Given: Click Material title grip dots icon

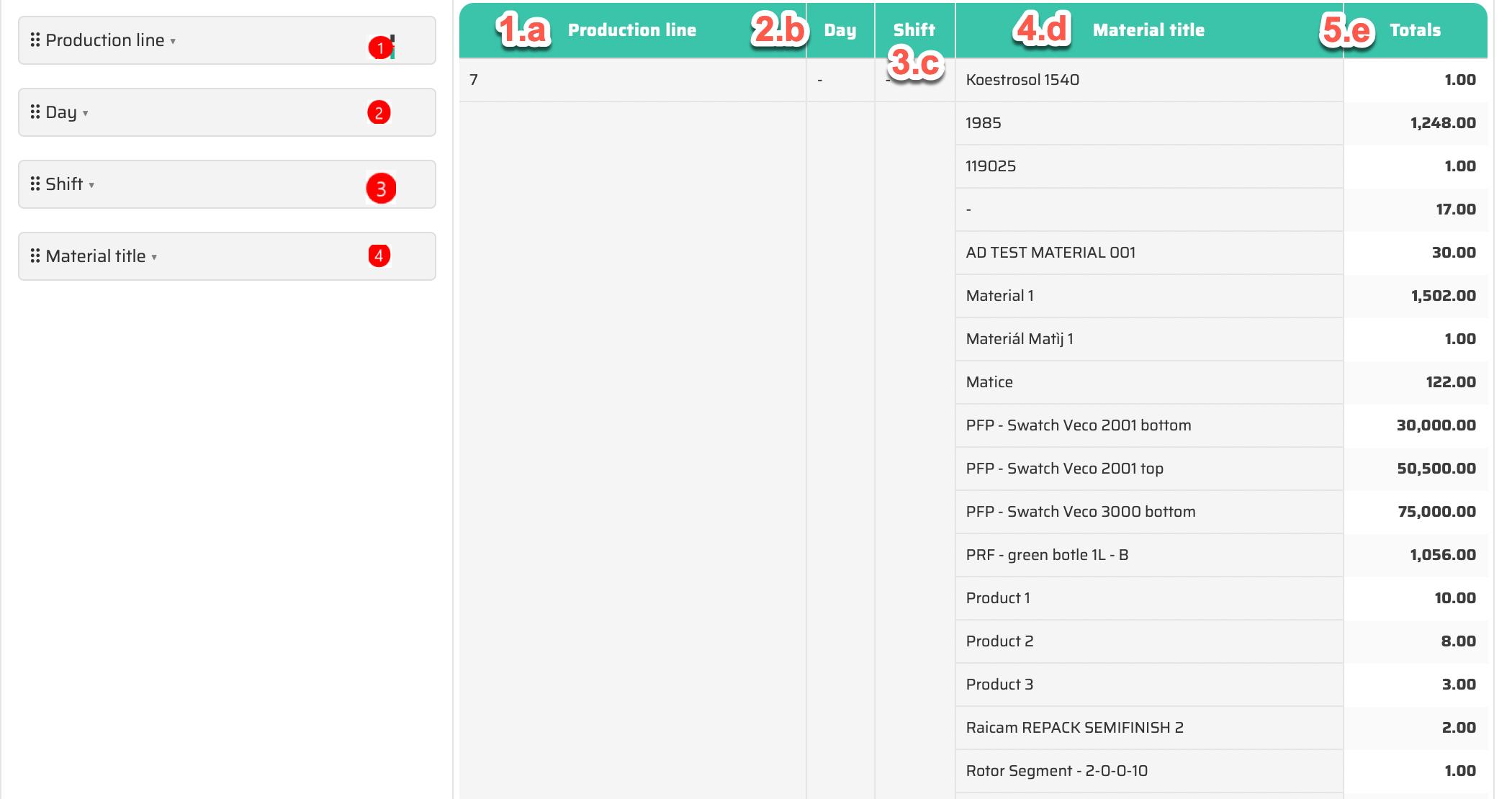Looking at the screenshot, I should (35, 256).
